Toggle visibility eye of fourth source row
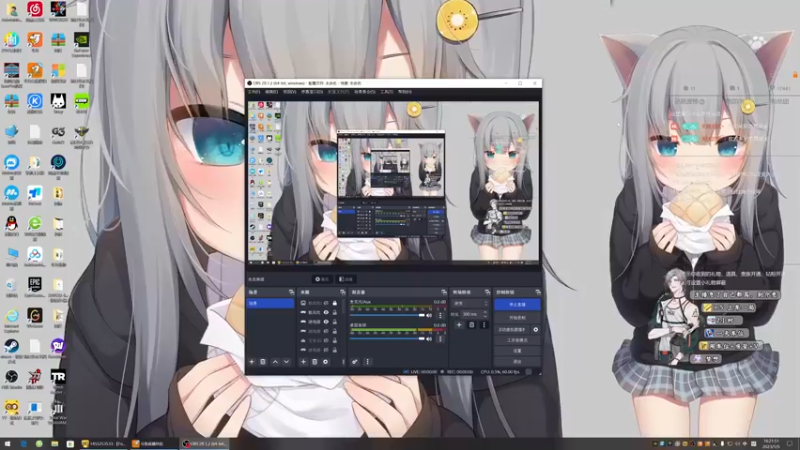The image size is (800, 450). click(326, 331)
